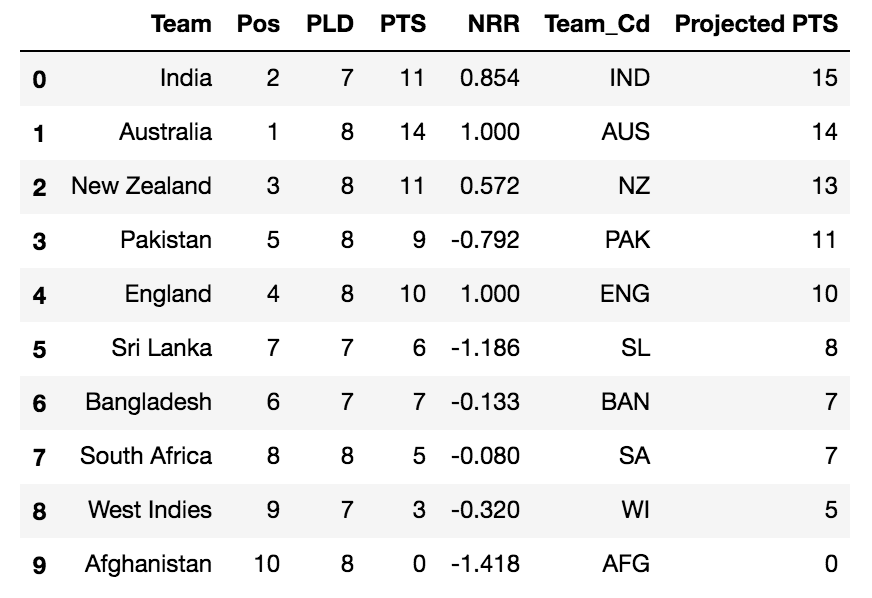Screen dimensions: 872x598
Task: Click the Pos column header
Action: (259, 24)
